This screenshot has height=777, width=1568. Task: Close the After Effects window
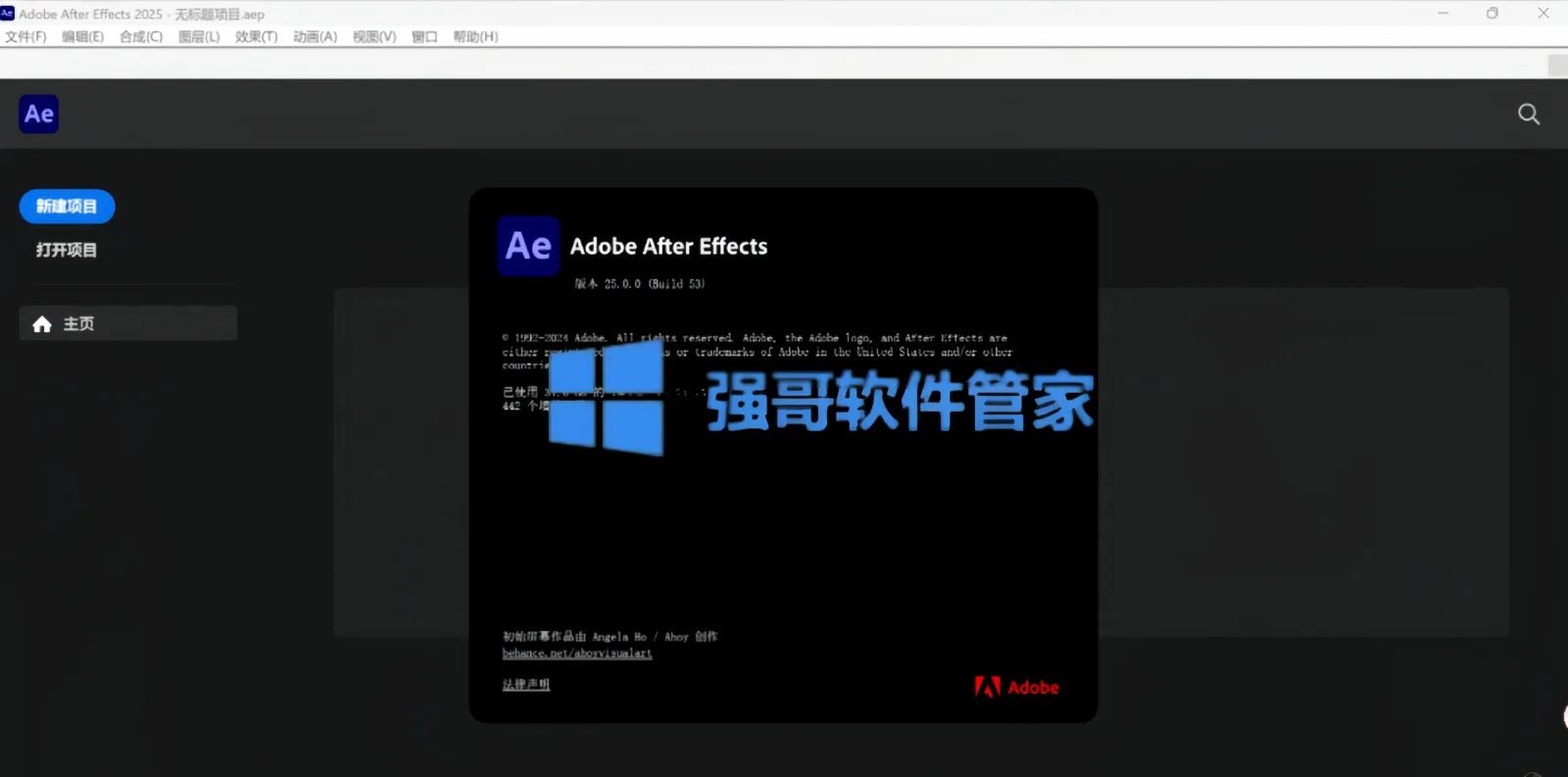[1543, 14]
